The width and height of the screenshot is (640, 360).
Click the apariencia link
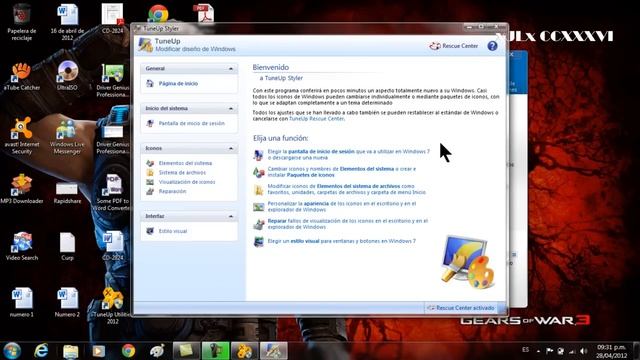[316, 204]
